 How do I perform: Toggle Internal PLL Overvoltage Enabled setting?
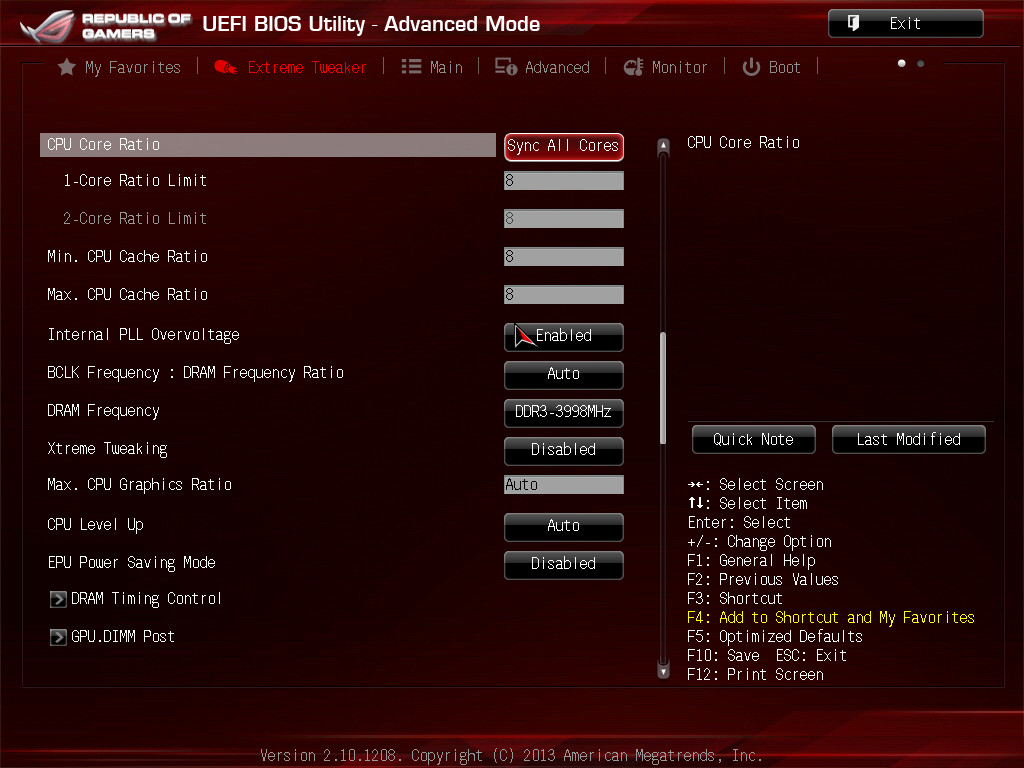tap(564, 336)
